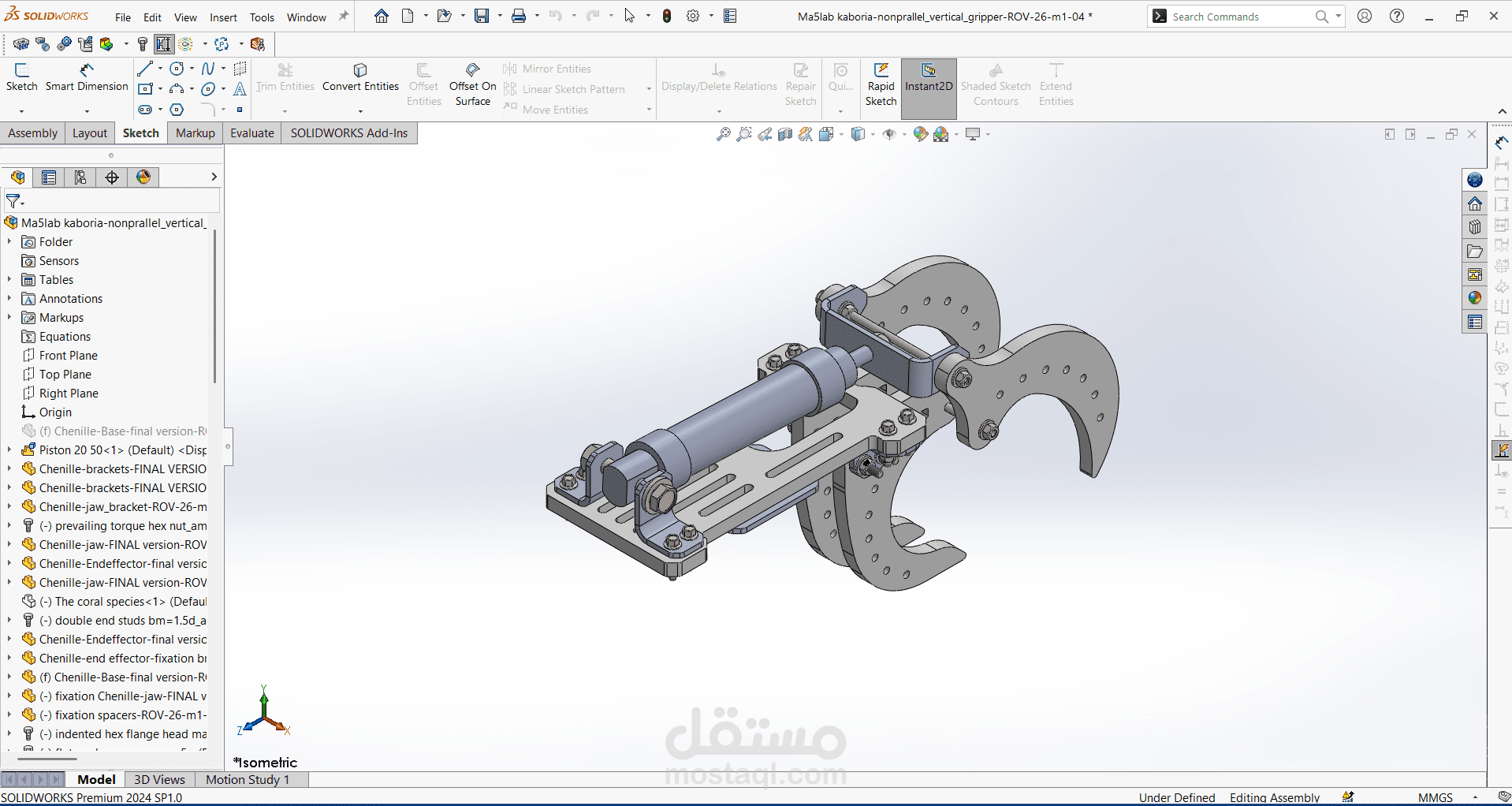Open the 3D Views tab
This screenshot has height=806, width=1512.
pyautogui.click(x=159, y=779)
